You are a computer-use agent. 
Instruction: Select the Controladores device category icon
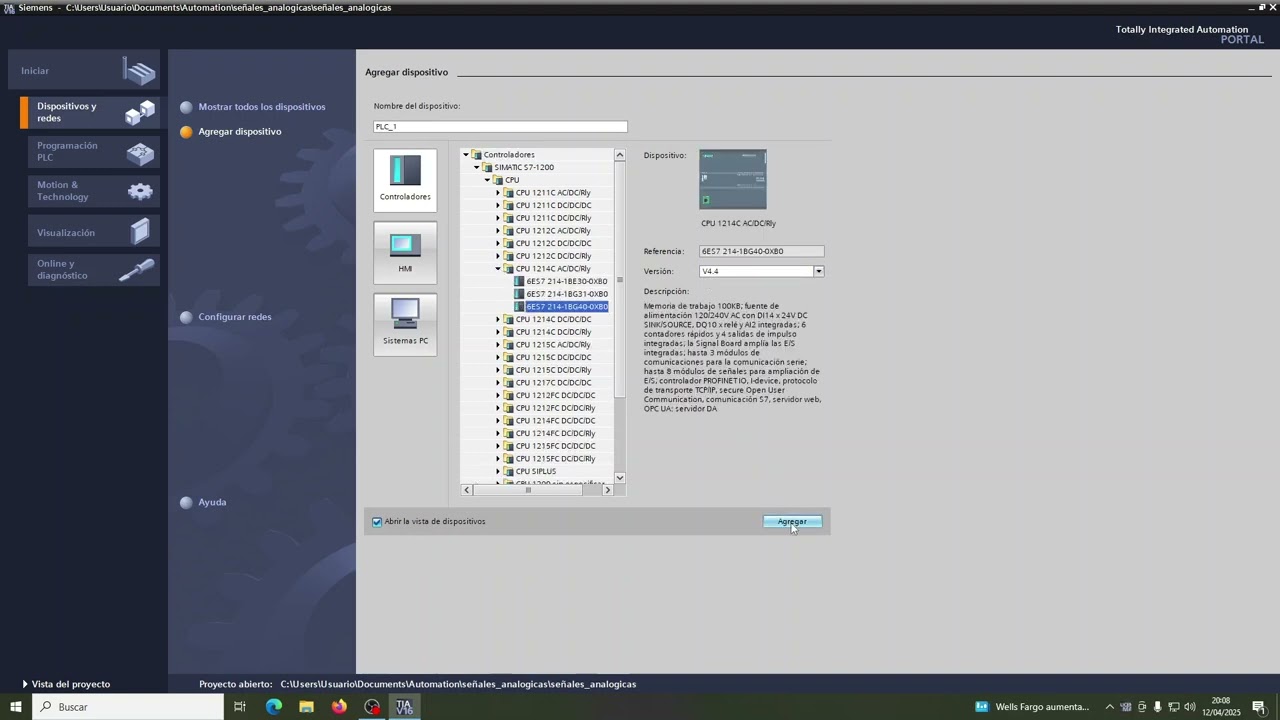coord(405,180)
